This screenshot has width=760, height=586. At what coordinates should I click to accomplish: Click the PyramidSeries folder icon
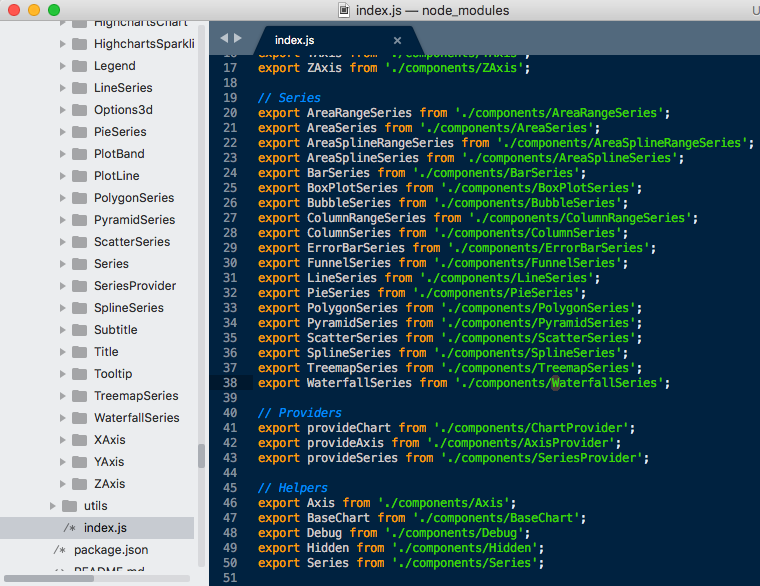(79, 220)
